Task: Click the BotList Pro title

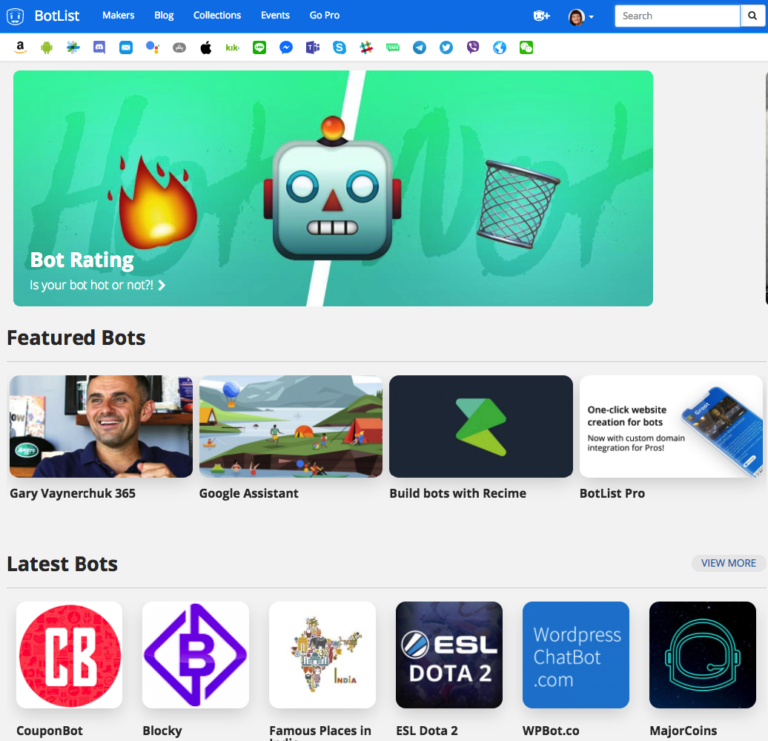Action: (612, 493)
